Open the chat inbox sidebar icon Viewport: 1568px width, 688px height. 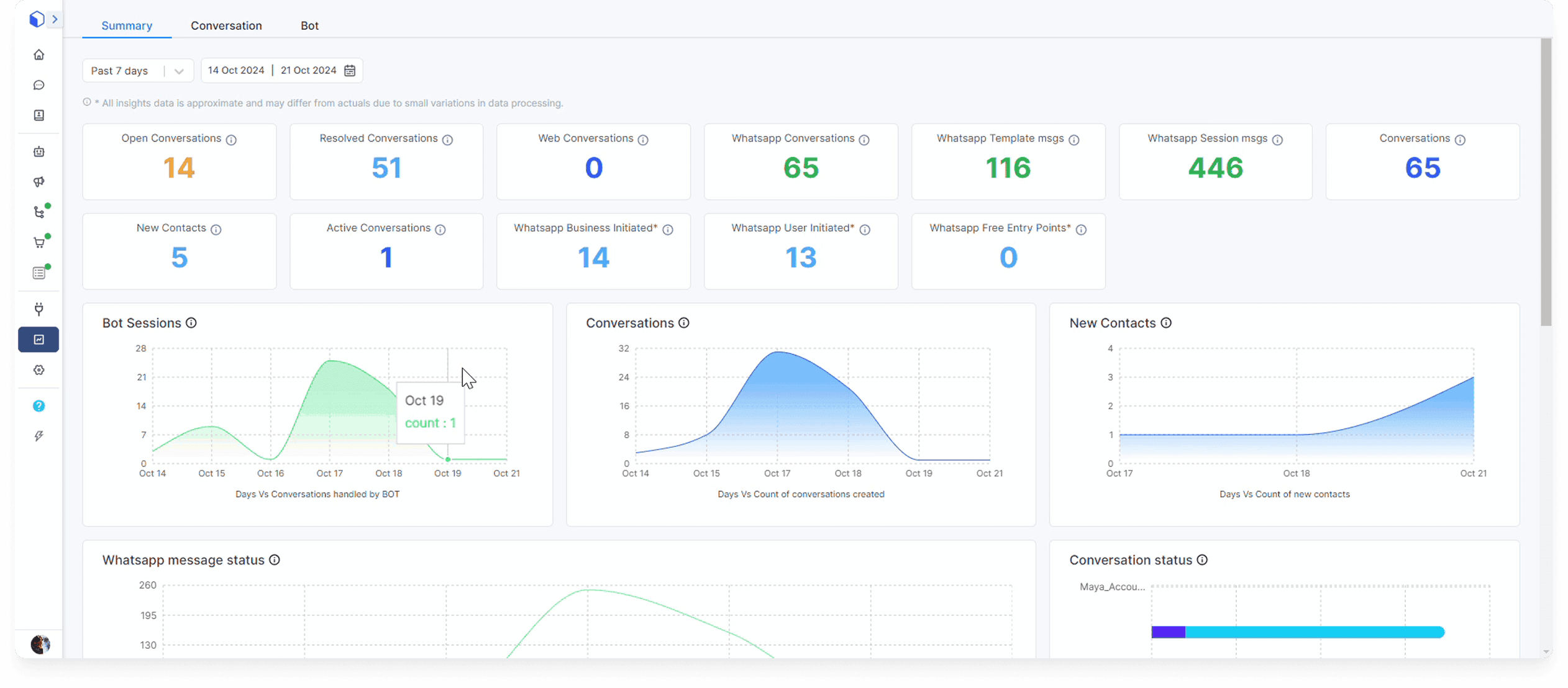point(39,85)
